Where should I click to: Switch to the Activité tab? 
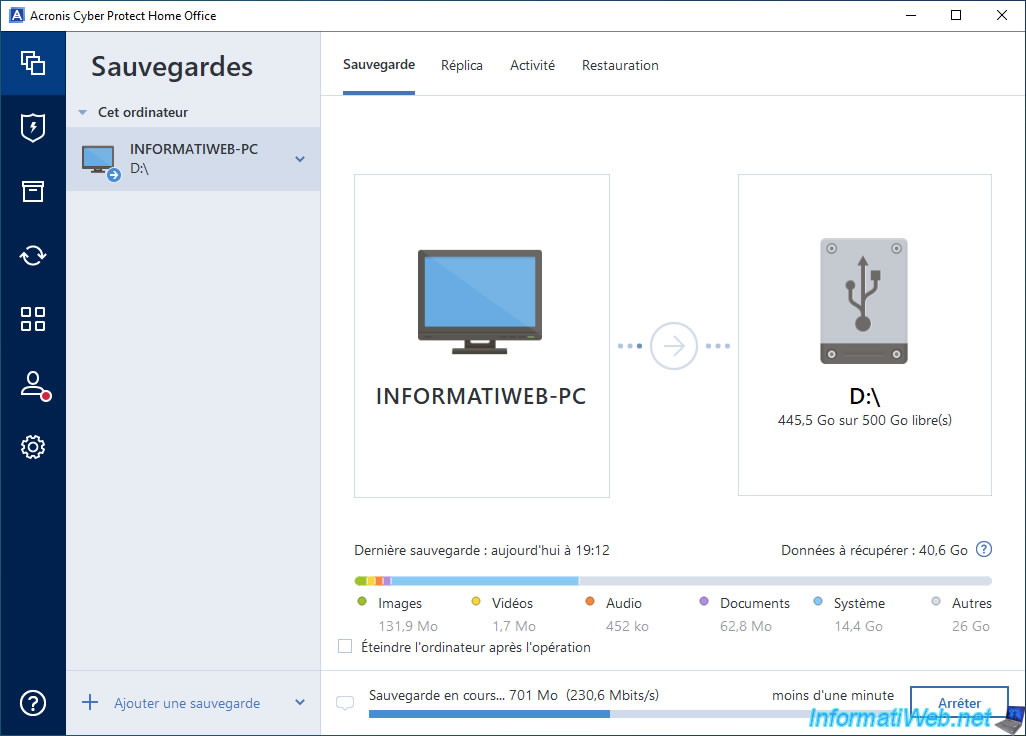[x=533, y=65]
